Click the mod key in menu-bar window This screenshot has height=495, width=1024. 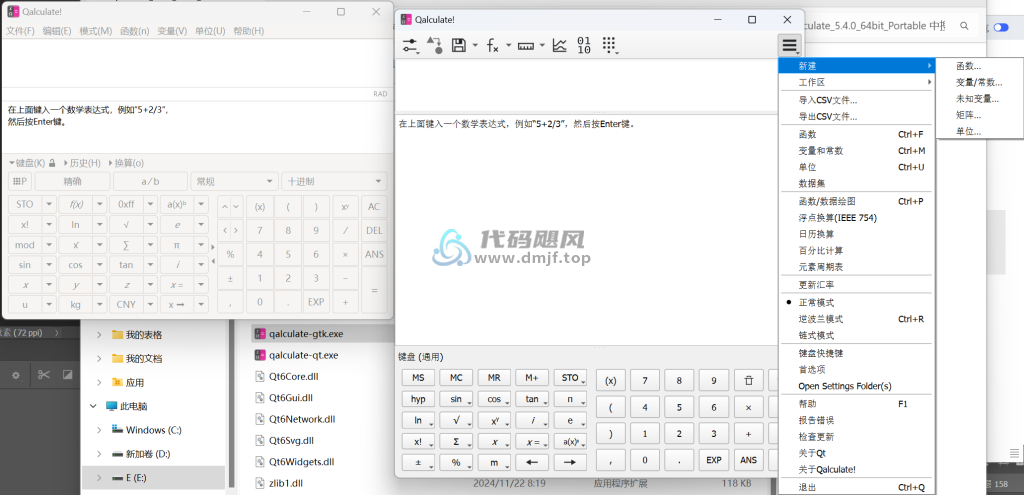[25, 245]
